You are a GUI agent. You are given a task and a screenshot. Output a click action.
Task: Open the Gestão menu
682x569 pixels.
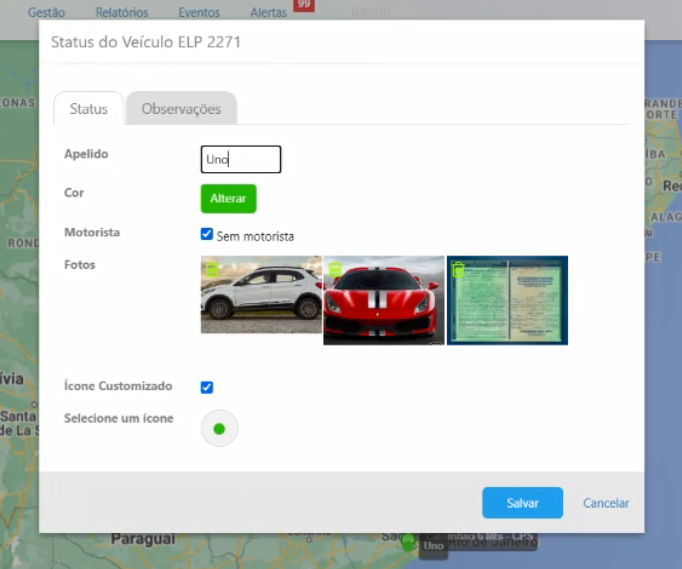(46, 13)
